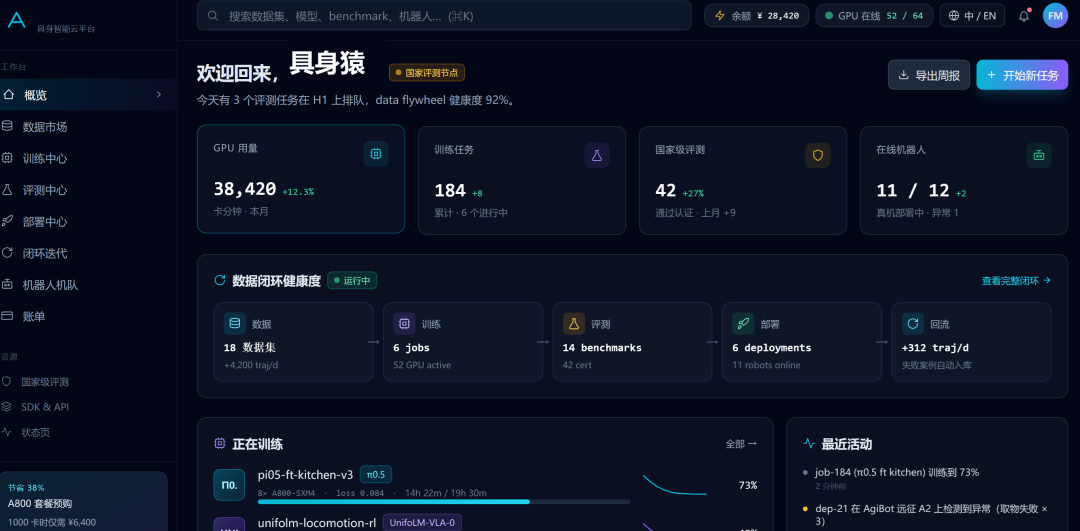Click the 账单 card icon in the sidebar
The image size is (1080, 531).
click(8, 316)
